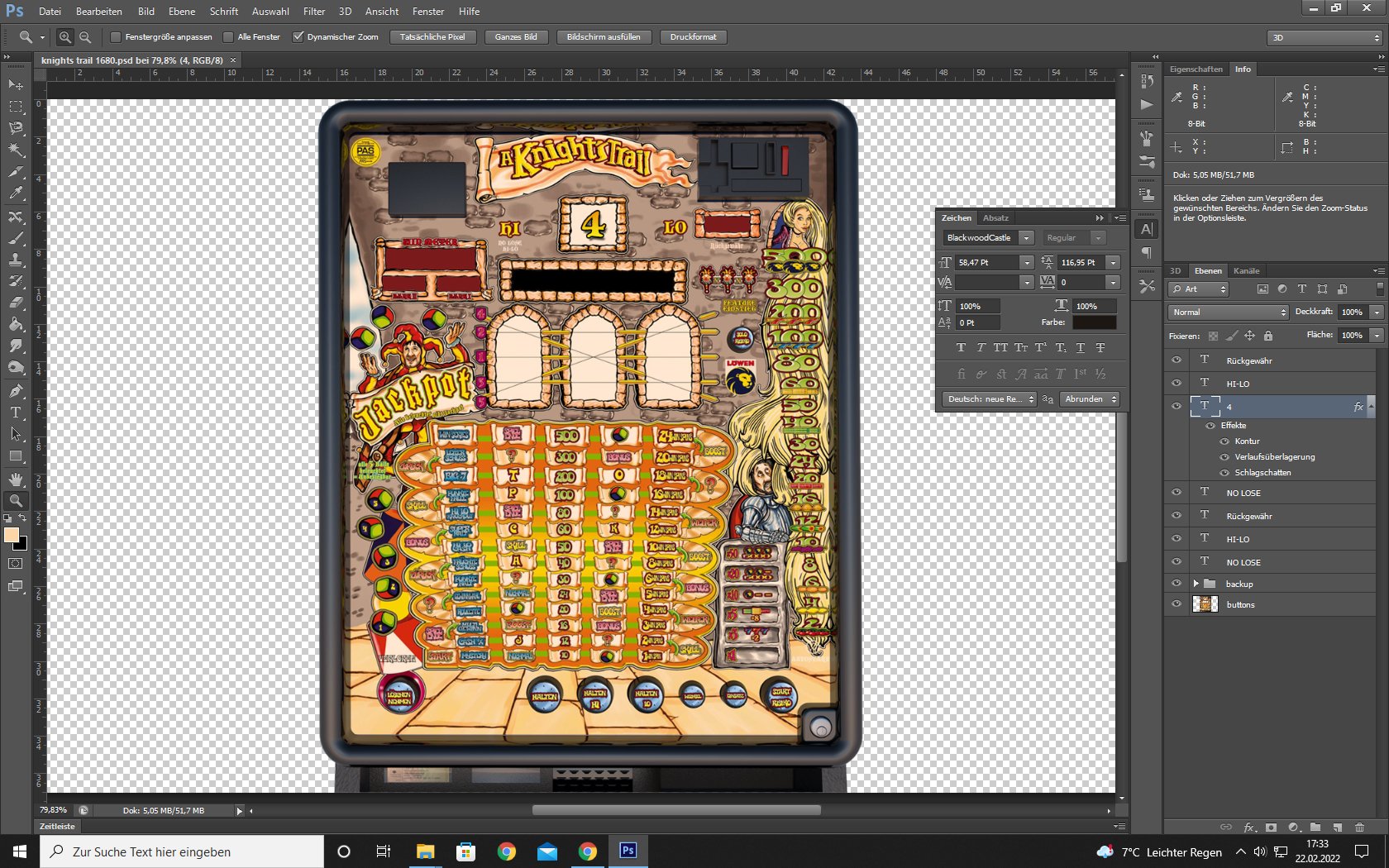The image size is (1389, 868).
Task: Select the Magic Wand tool
Action: click(16, 150)
